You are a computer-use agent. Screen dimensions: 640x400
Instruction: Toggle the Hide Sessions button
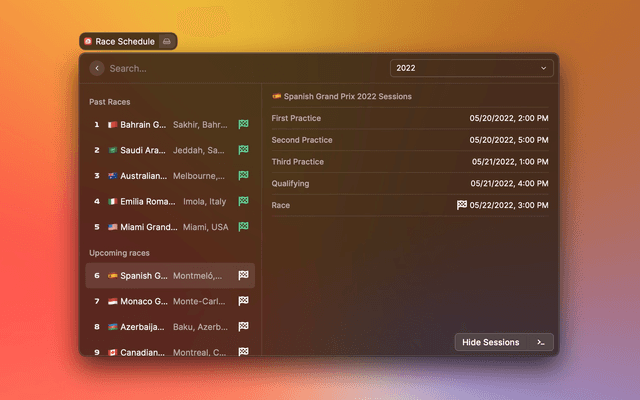tap(490, 342)
